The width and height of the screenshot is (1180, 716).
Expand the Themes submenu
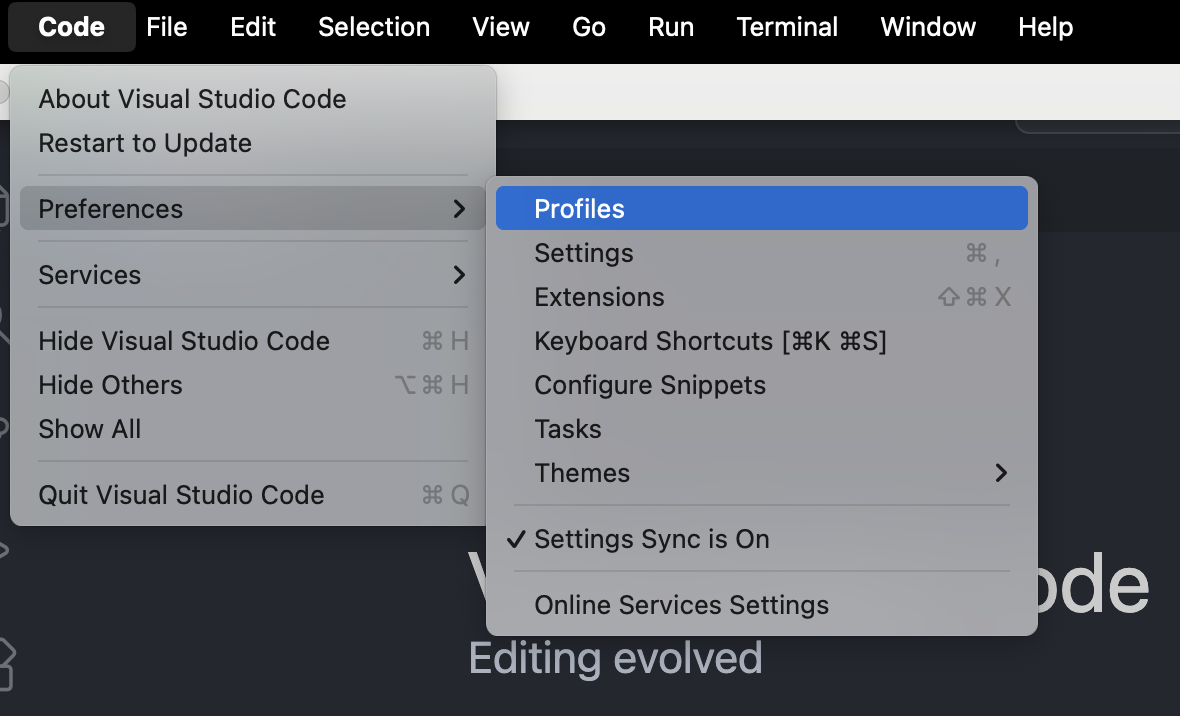coord(762,473)
